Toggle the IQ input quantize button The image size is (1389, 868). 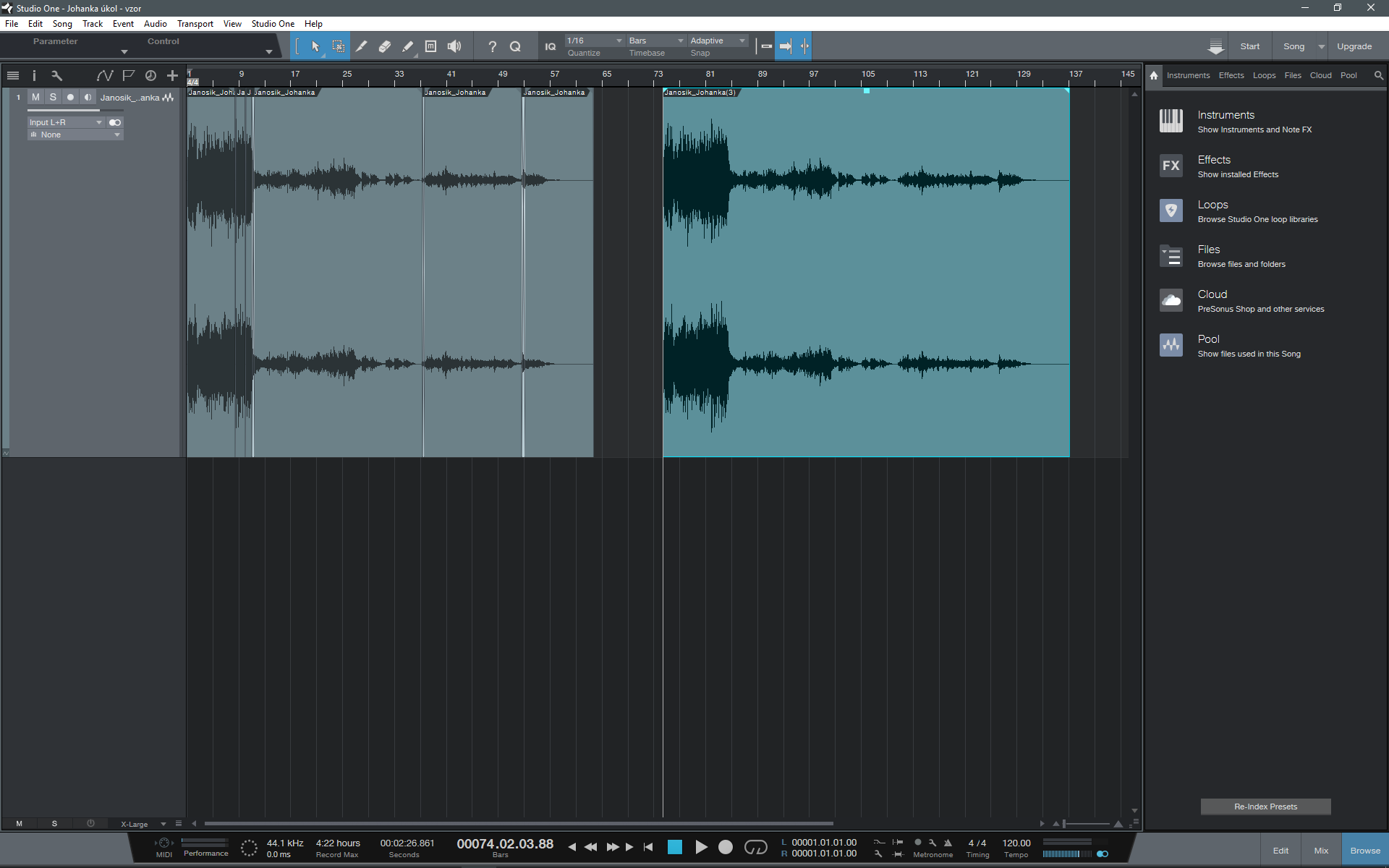551,46
